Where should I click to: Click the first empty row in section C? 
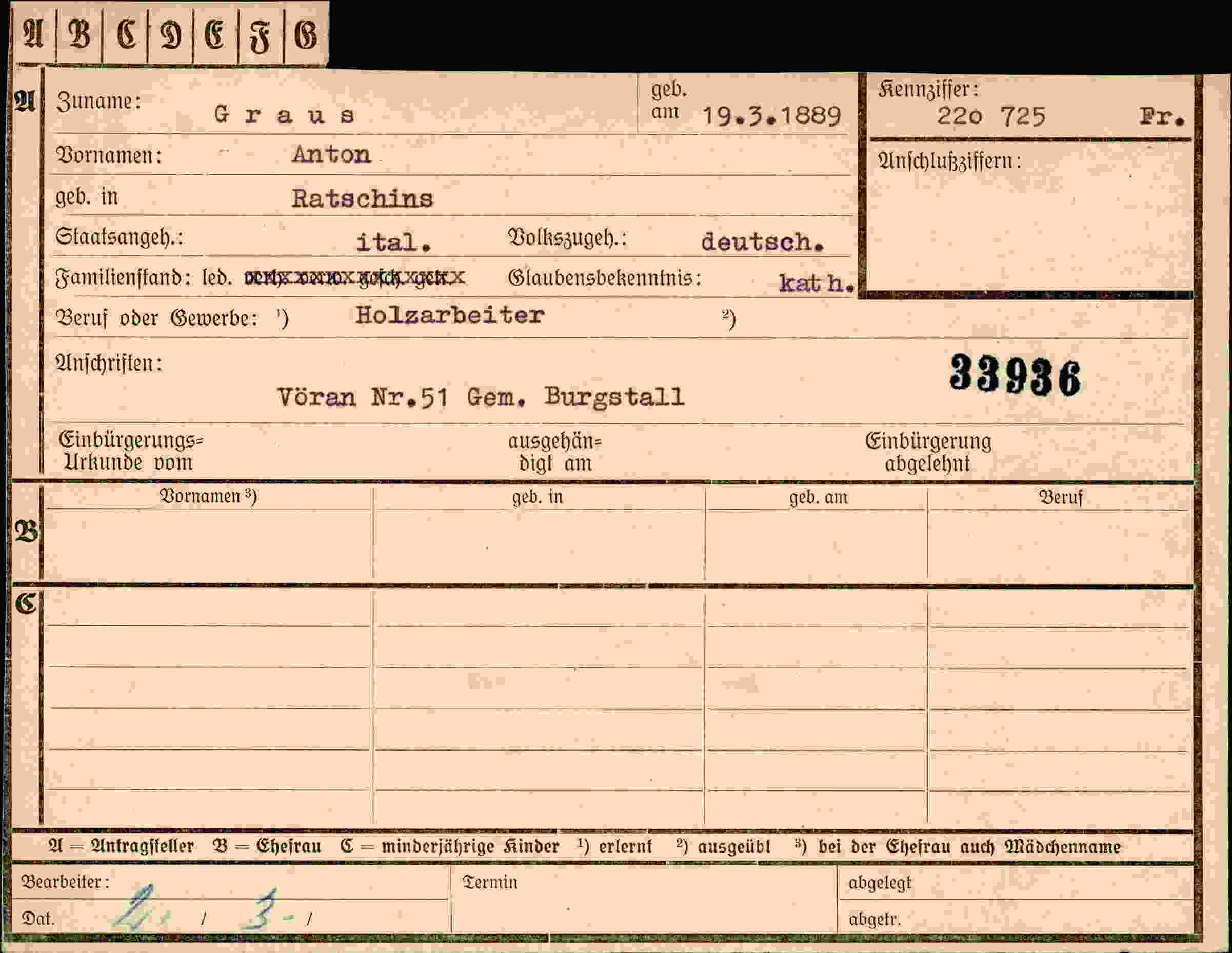pos(618,608)
